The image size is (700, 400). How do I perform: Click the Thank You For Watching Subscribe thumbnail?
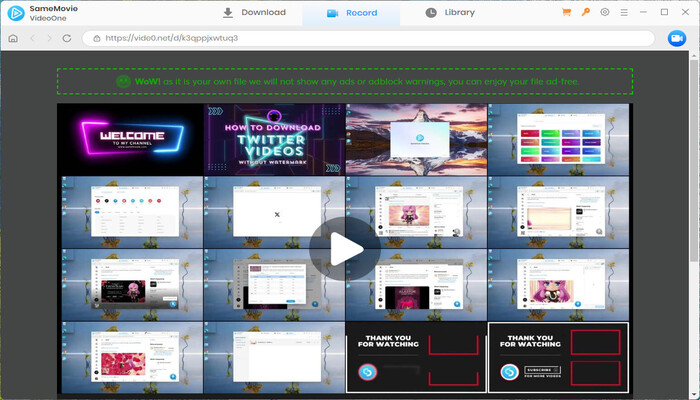pos(558,357)
